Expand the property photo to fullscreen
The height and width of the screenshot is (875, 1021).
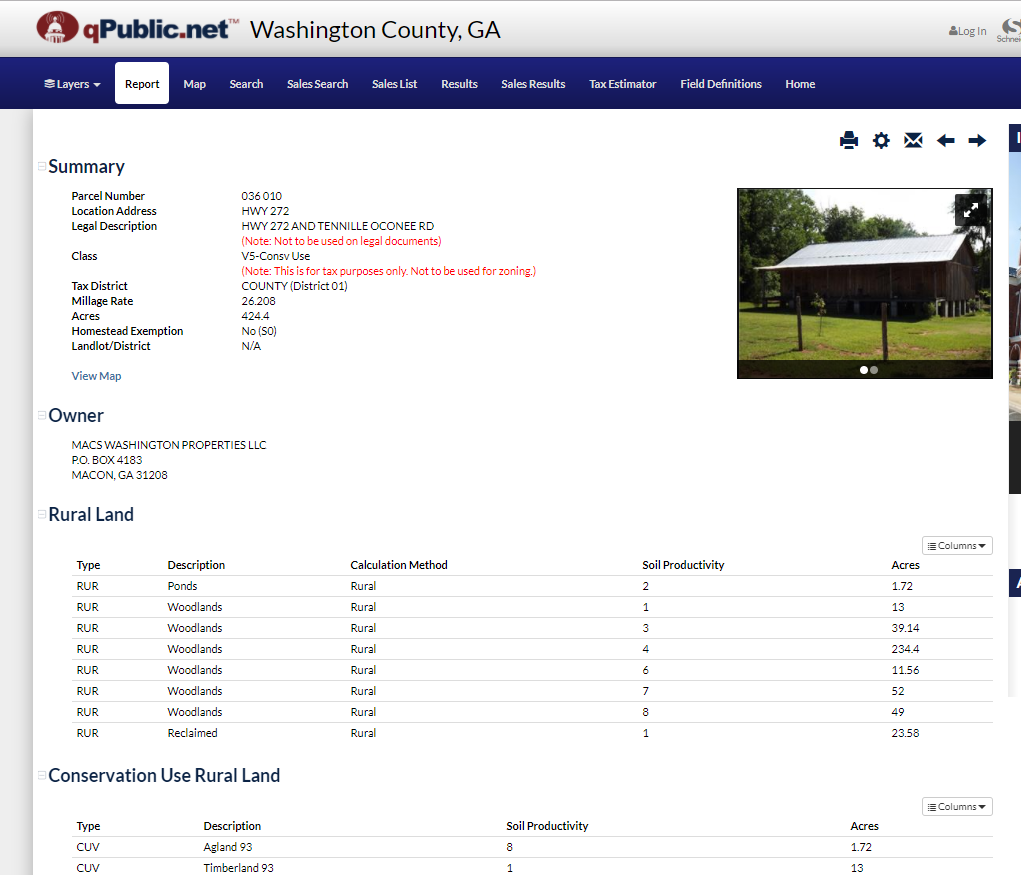pos(970,210)
